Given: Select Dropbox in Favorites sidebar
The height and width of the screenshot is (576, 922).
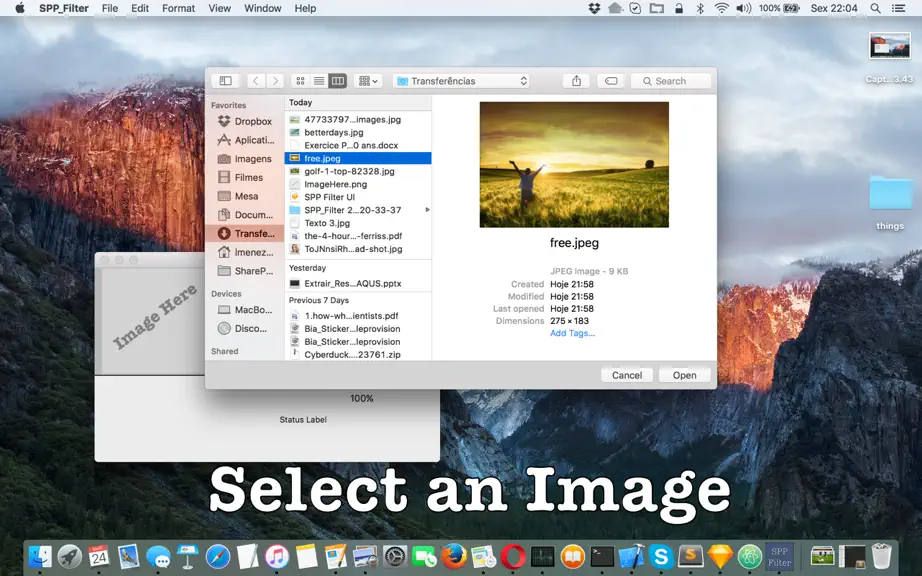Looking at the screenshot, I should pyautogui.click(x=245, y=121).
